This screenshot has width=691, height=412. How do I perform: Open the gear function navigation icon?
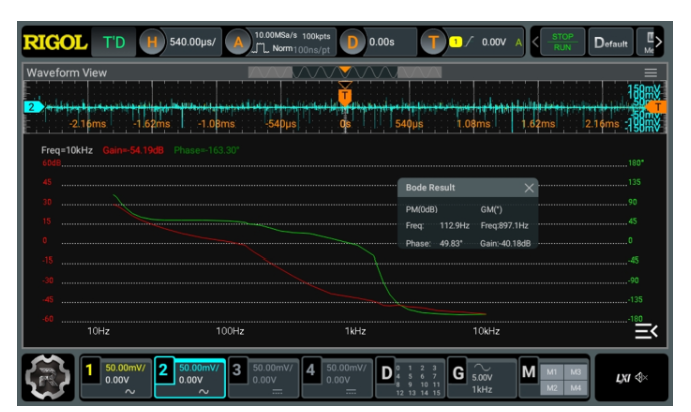pyautogui.click(x=48, y=377)
